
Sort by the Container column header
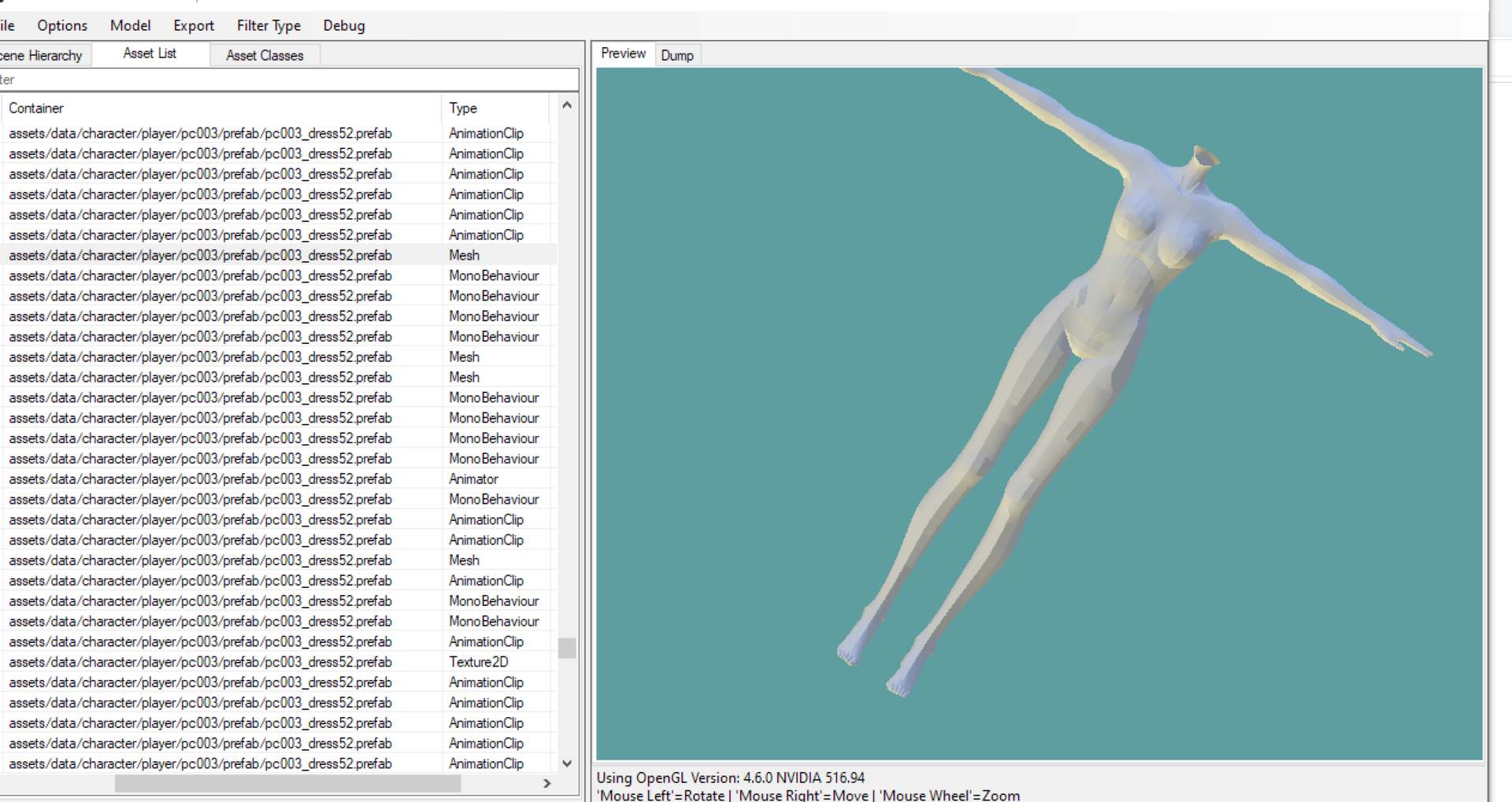pos(220,108)
